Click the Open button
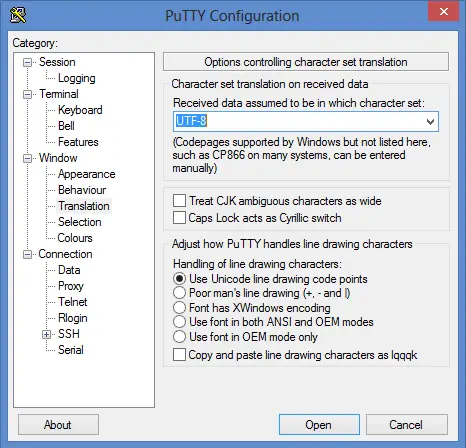 319,425
